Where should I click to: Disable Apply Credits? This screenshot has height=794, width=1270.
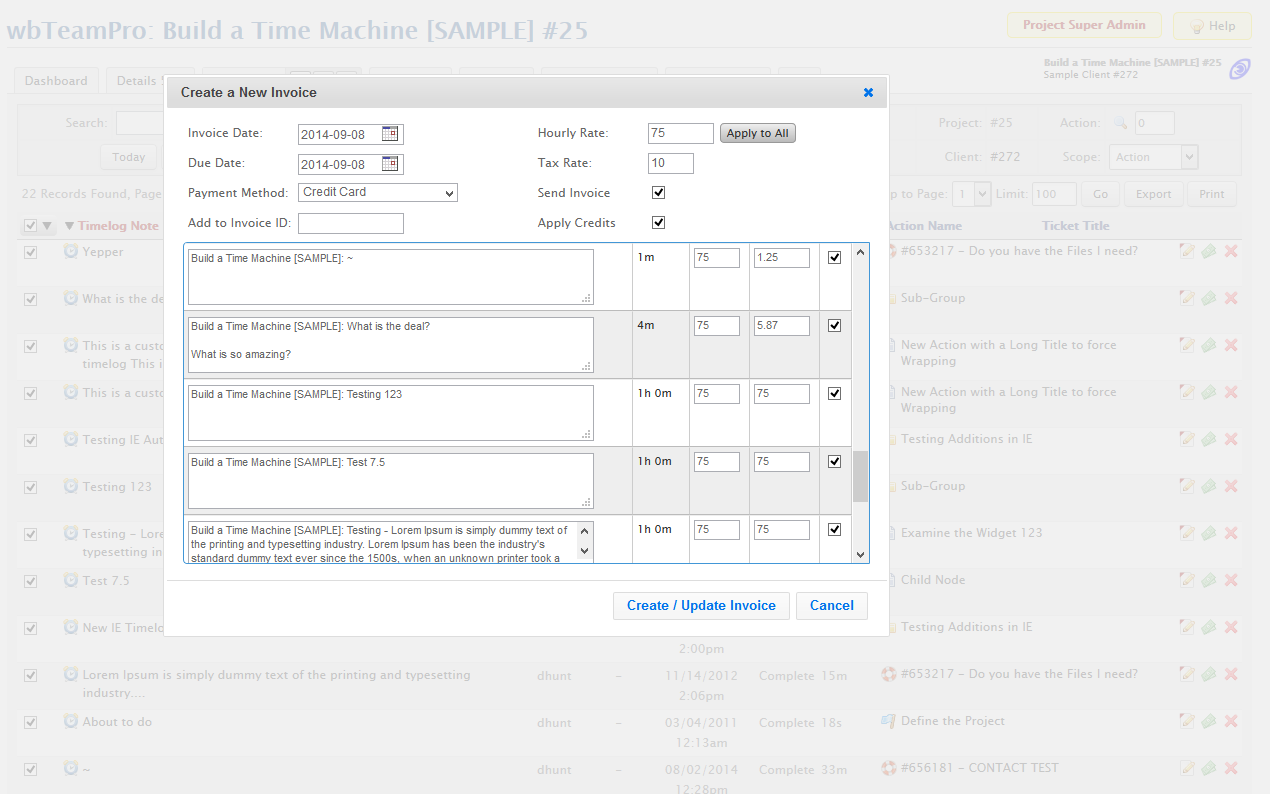point(658,222)
